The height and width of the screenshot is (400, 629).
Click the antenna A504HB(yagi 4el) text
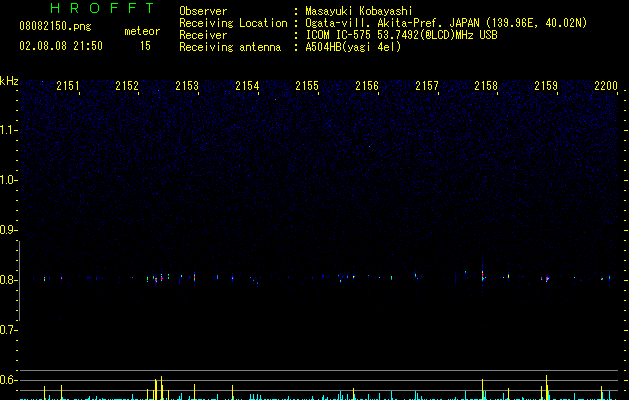353,47
